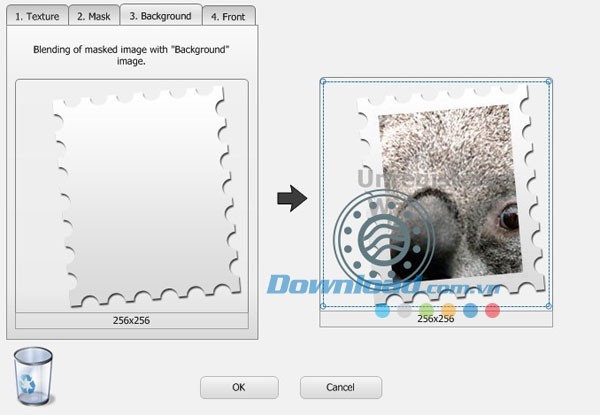The height and width of the screenshot is (415, 600).
Task: Click the top-right selection handle
Action: [x=549, y=82]
